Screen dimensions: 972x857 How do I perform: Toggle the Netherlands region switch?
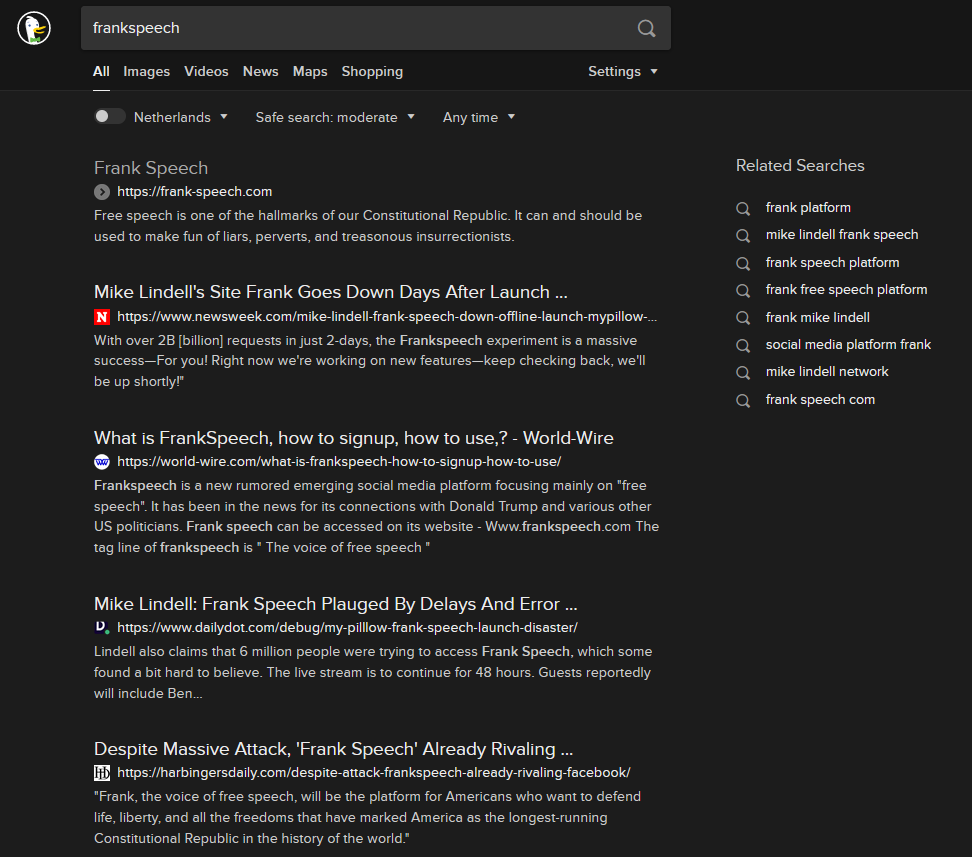pyautogui.click(x=110, y=117)
